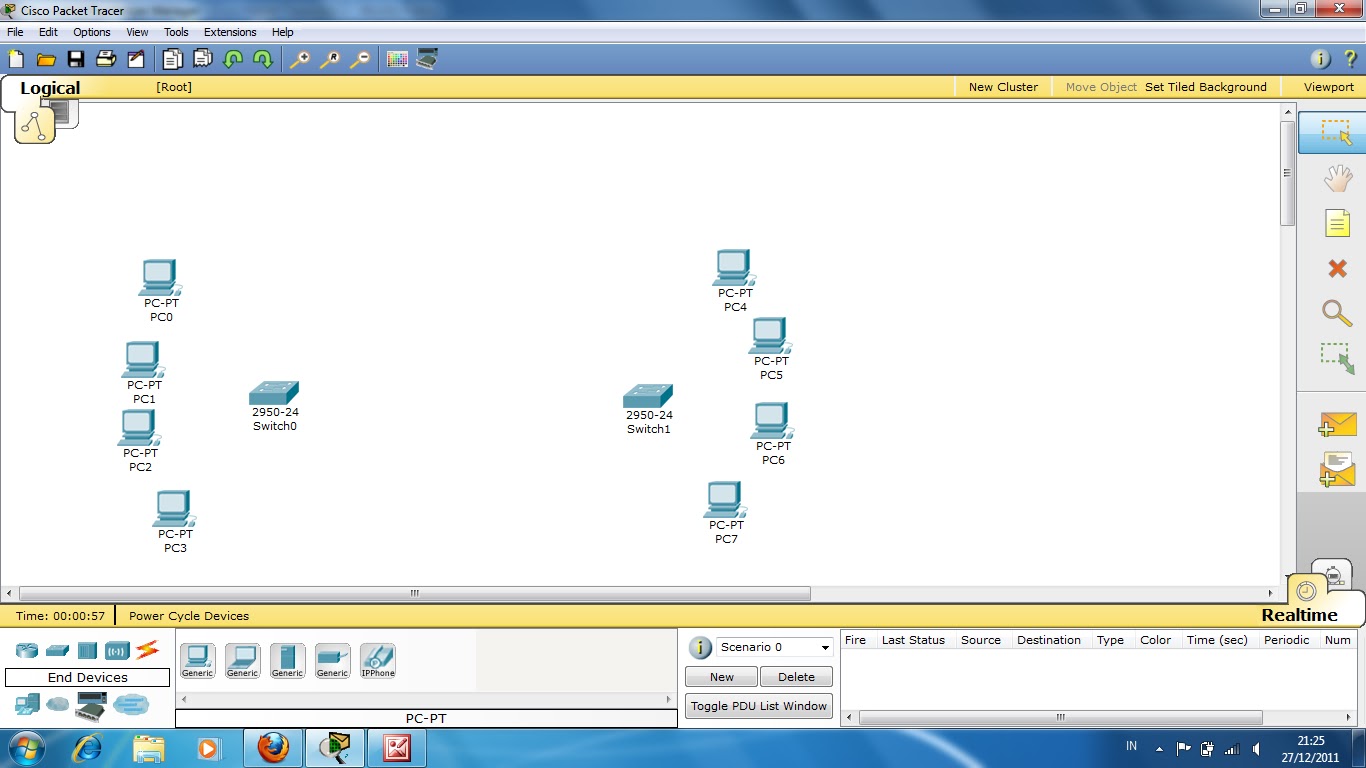Viewport: 1366px width, 768px height.
Task: Reset zoom with the R magnifier
Action: coord(329,59)
